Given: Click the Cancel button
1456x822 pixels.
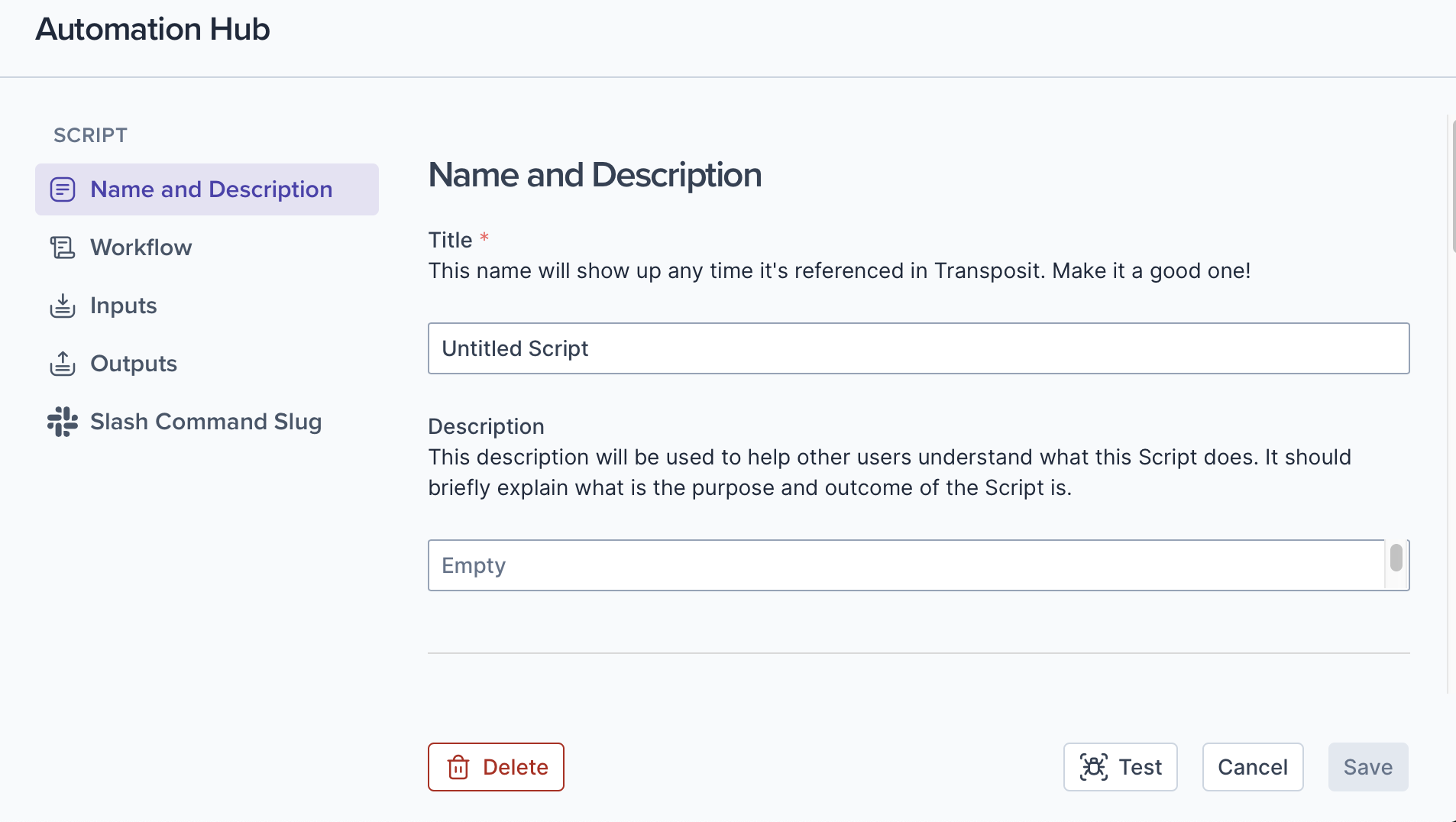Looking at the screenshot, I should click(1253, 767).
